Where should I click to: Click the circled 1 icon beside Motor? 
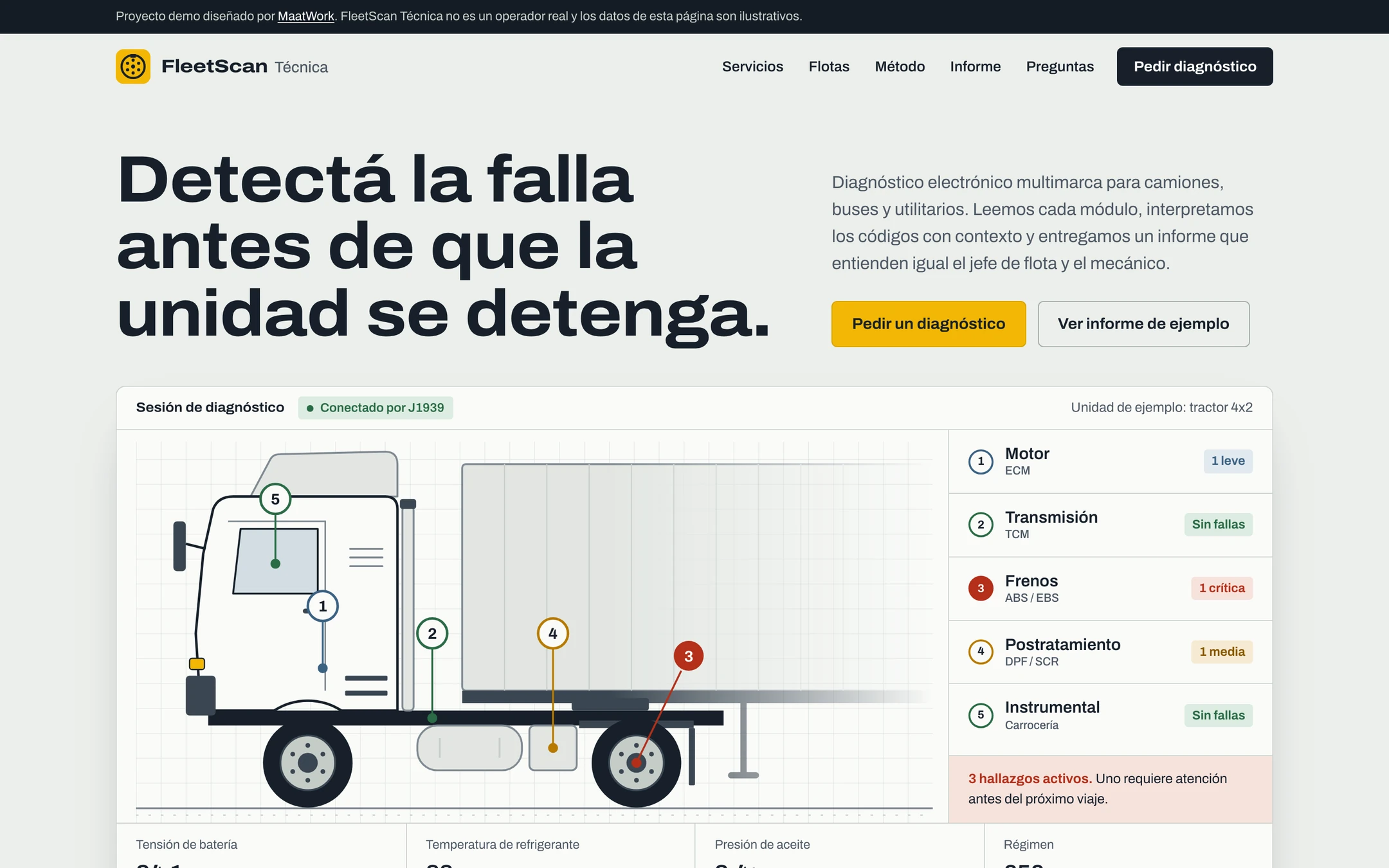[x=981, y=461]
